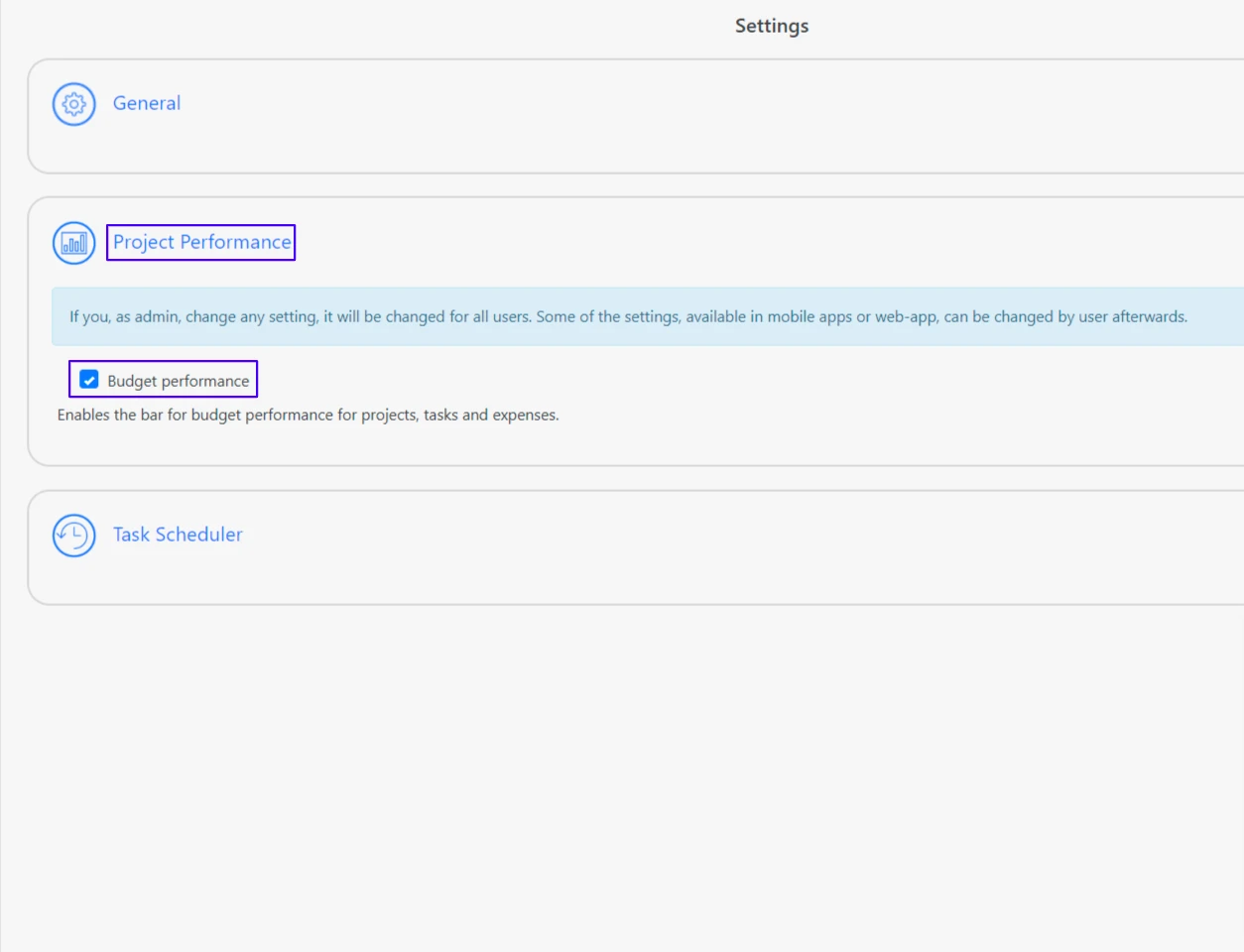The image size is (1244, 952).
Task: Click the Task Scheduler clock icon
Action: (73, 535)
